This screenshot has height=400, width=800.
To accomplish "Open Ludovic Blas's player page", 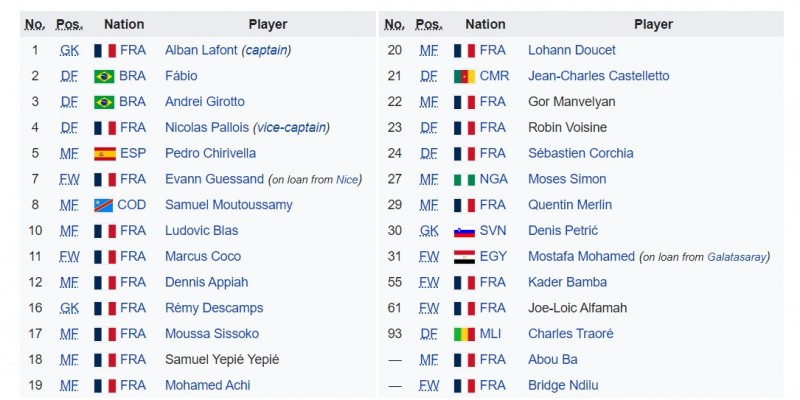I will coord(196,231).
